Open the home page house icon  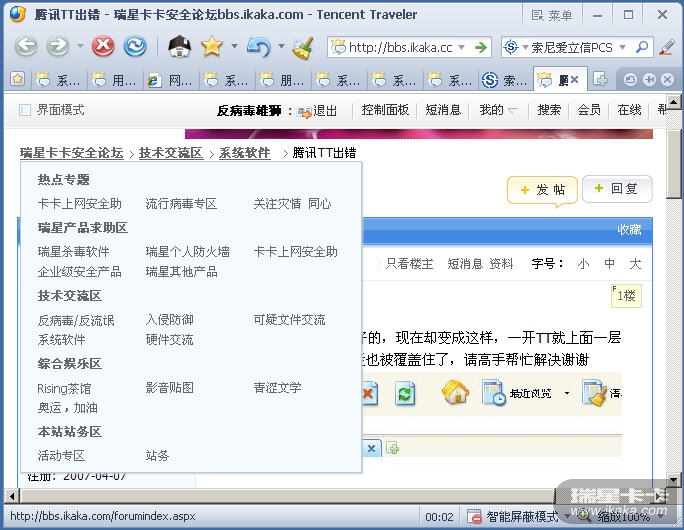coord(180,46)
